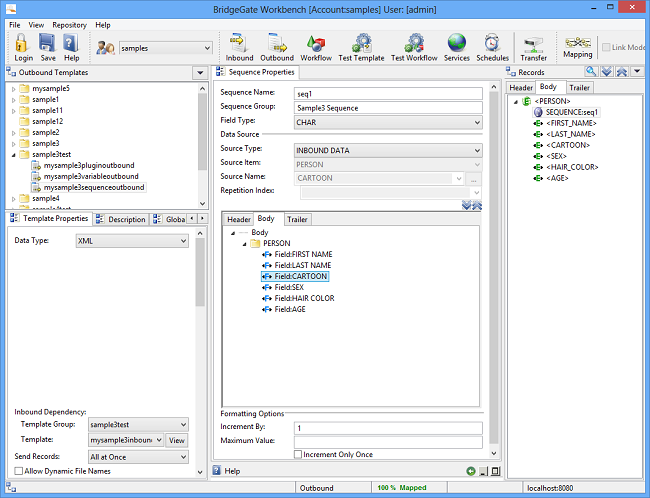Maximize the Help panel
Viewport: 650px width, 498px height.
pyautogui.click(x=495, y=471)
